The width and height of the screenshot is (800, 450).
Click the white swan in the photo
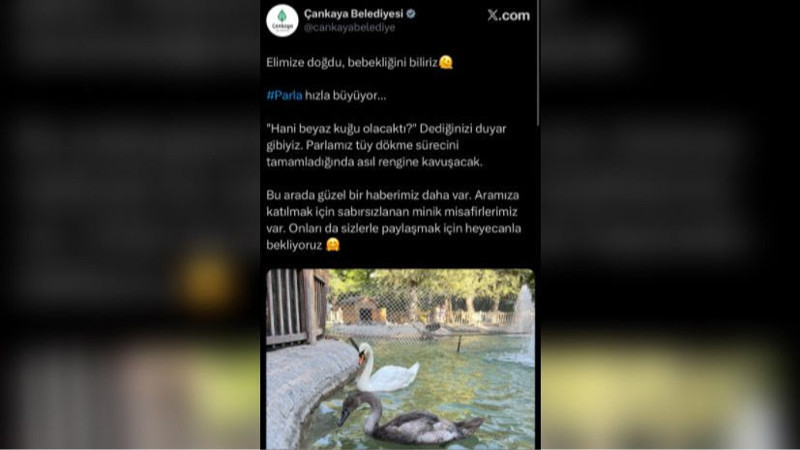pos(384,367)
